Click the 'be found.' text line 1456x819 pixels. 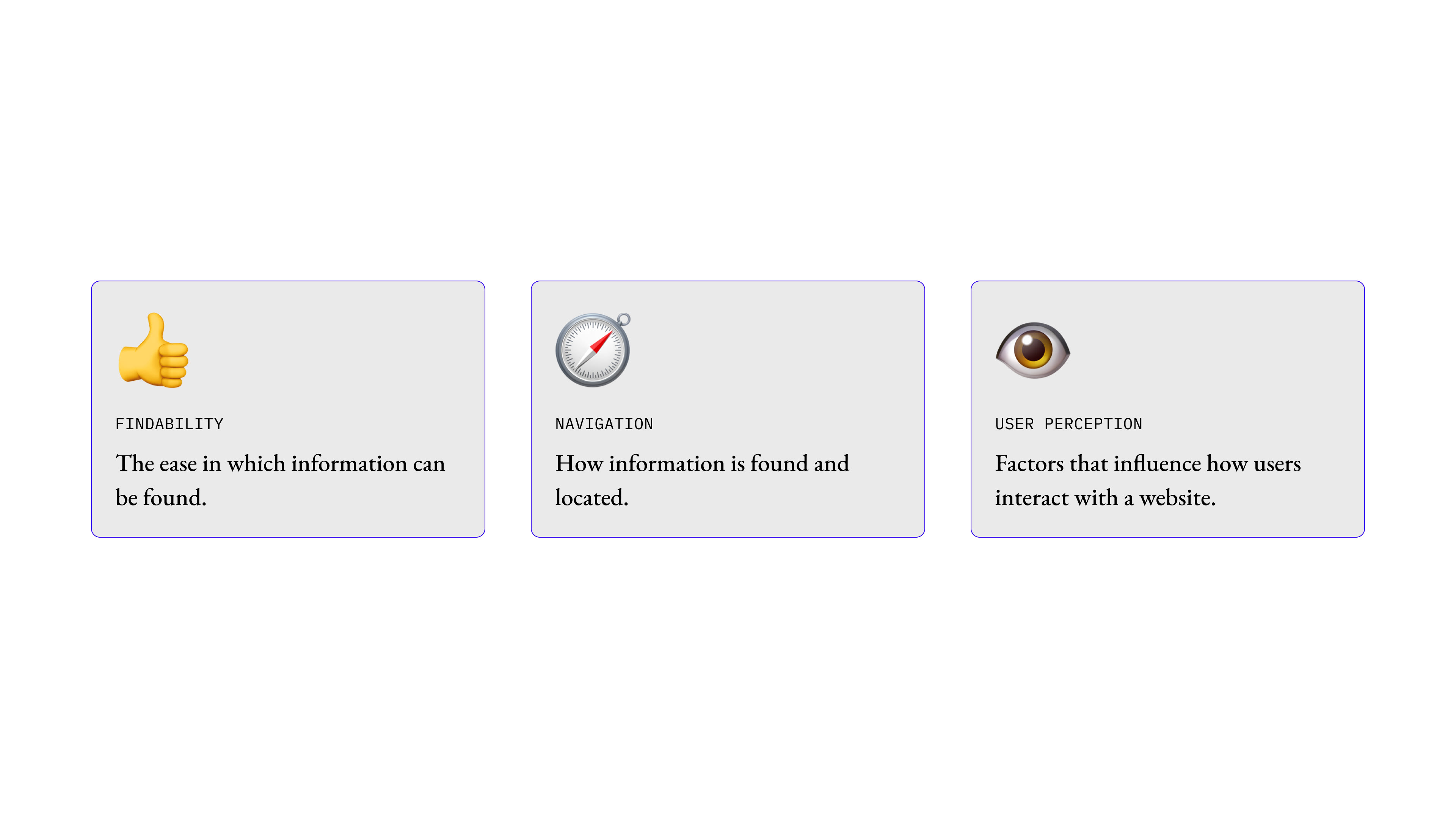point(161,497)
